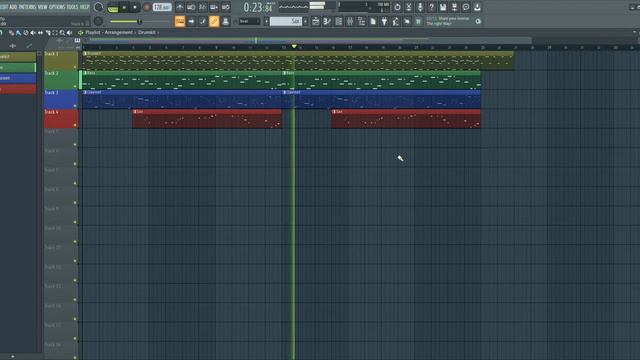This screenshot has width=640, height=360.
Task: Start playback with the play button
Action: pos(124,7)
